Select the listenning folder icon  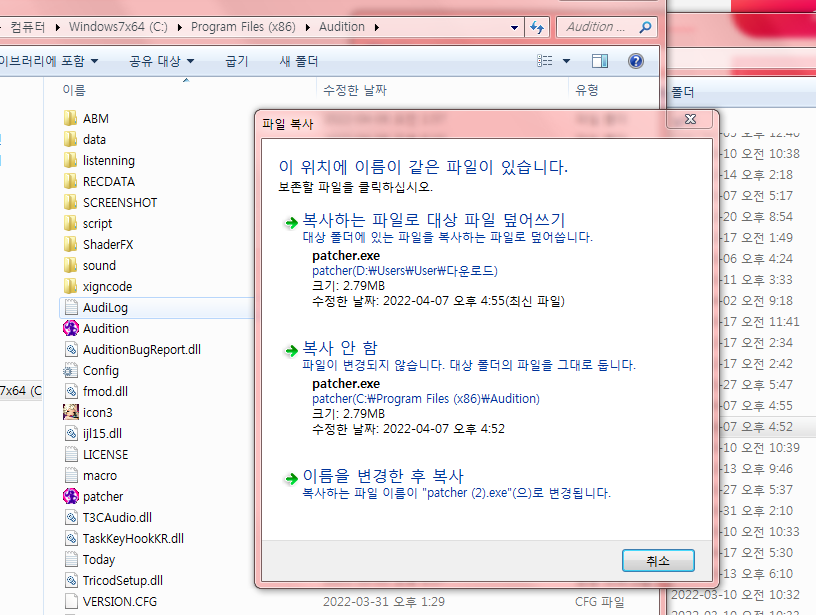coord(70,161)
